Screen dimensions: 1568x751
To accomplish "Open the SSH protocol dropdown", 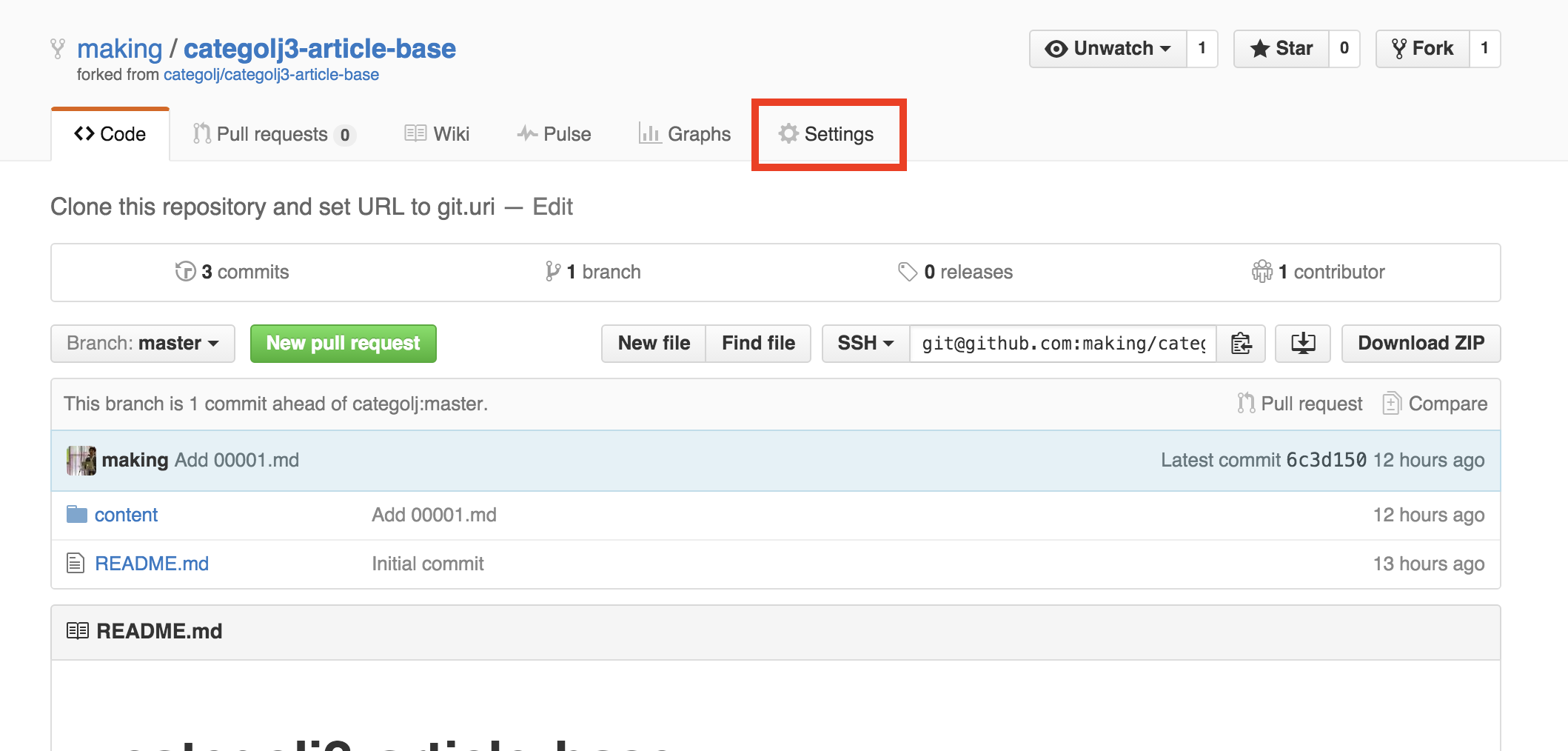I will [x=865, y=344].
